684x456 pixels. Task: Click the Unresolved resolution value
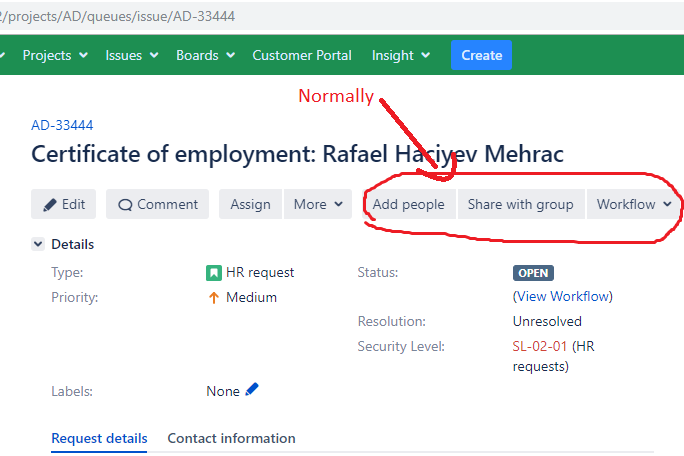tap(547, 321)
